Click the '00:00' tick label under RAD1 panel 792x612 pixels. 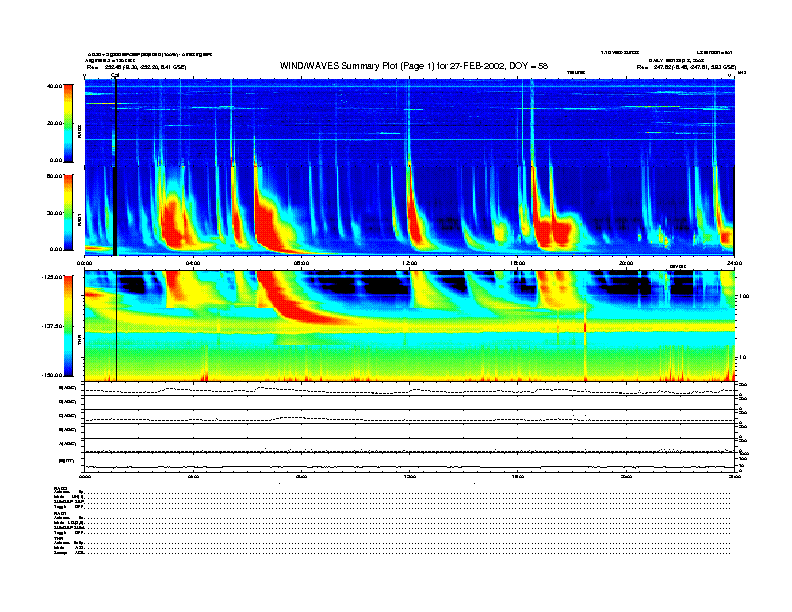coord(84,263)
